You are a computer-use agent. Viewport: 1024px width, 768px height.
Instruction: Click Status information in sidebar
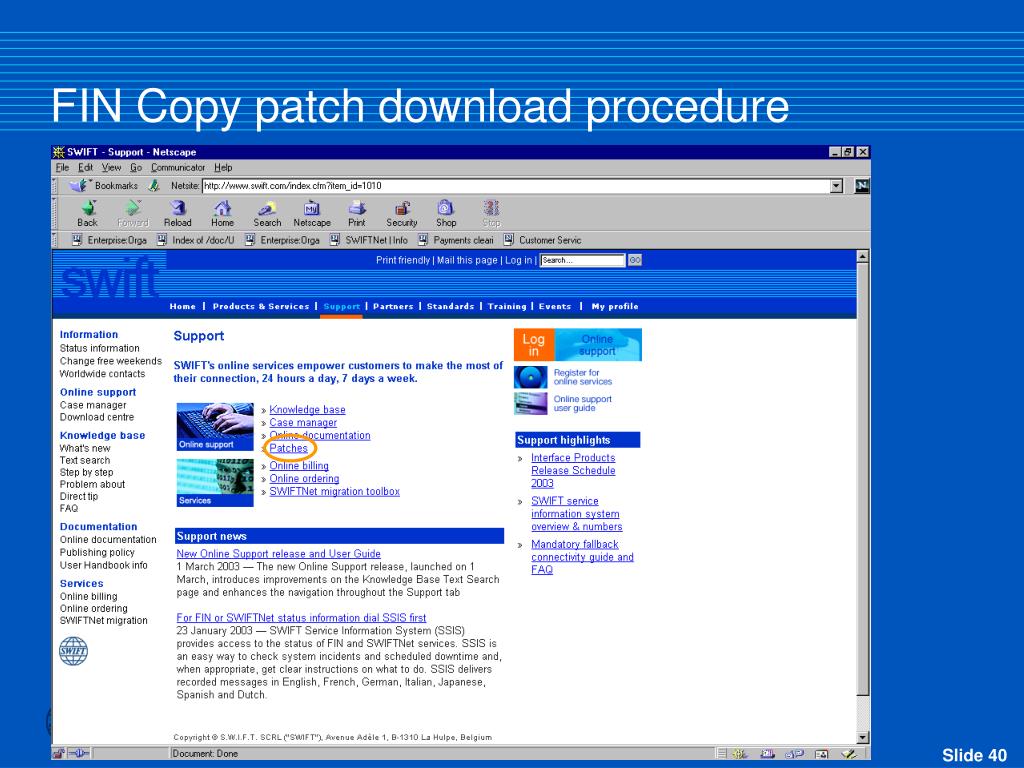coord(99,349)
